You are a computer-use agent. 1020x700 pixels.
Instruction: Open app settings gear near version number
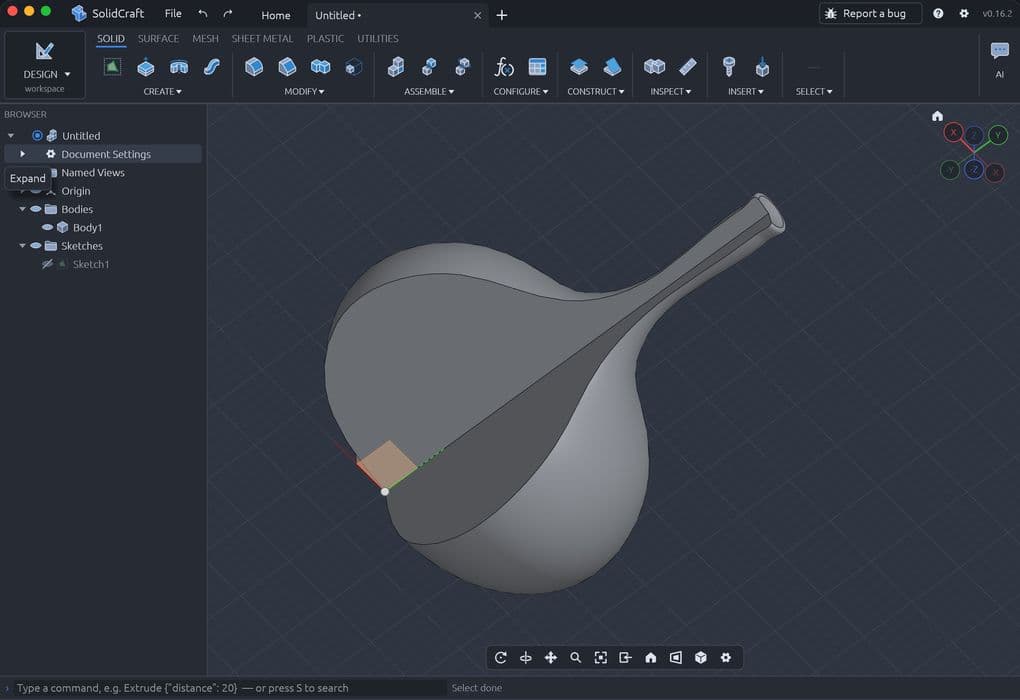964,14
